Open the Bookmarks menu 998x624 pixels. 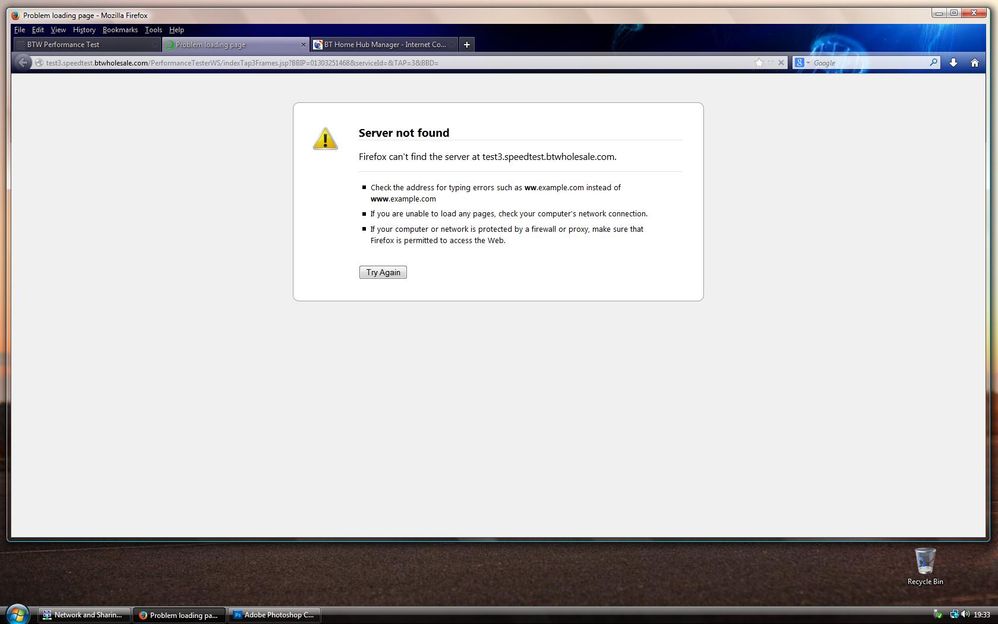(x=120, y=30)
